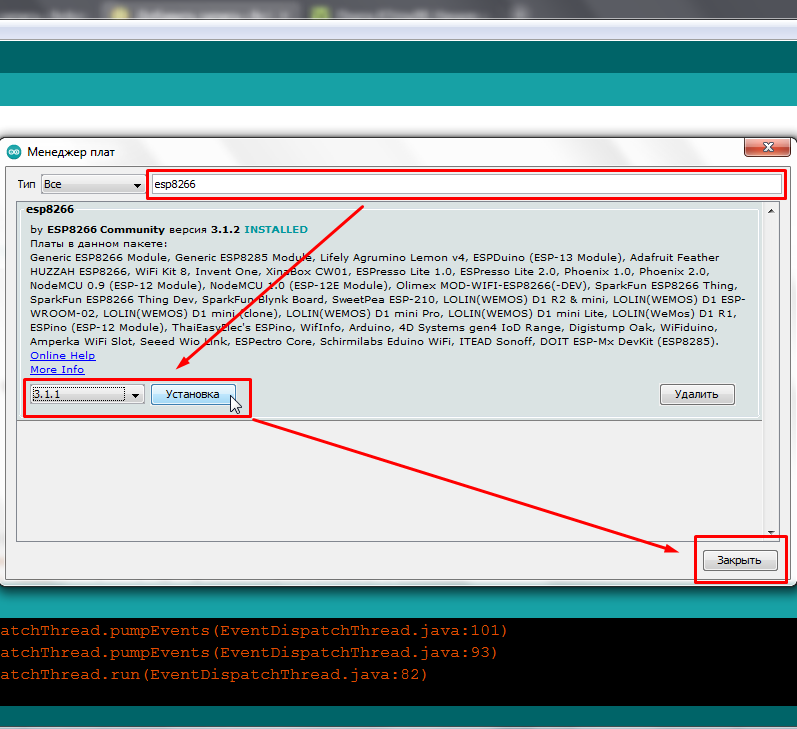Click the esp8266 search input field
Viewport: 797px width, 729px height.
coord(467,184)
